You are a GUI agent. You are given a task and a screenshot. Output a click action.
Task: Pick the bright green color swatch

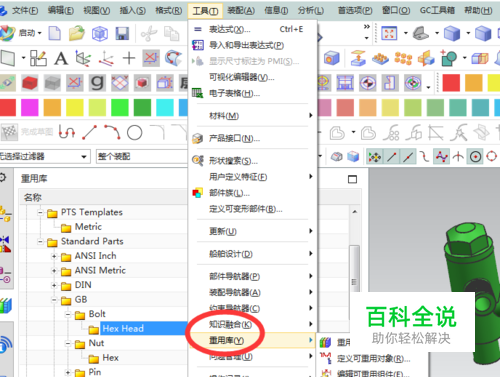[x=120, y=107]
